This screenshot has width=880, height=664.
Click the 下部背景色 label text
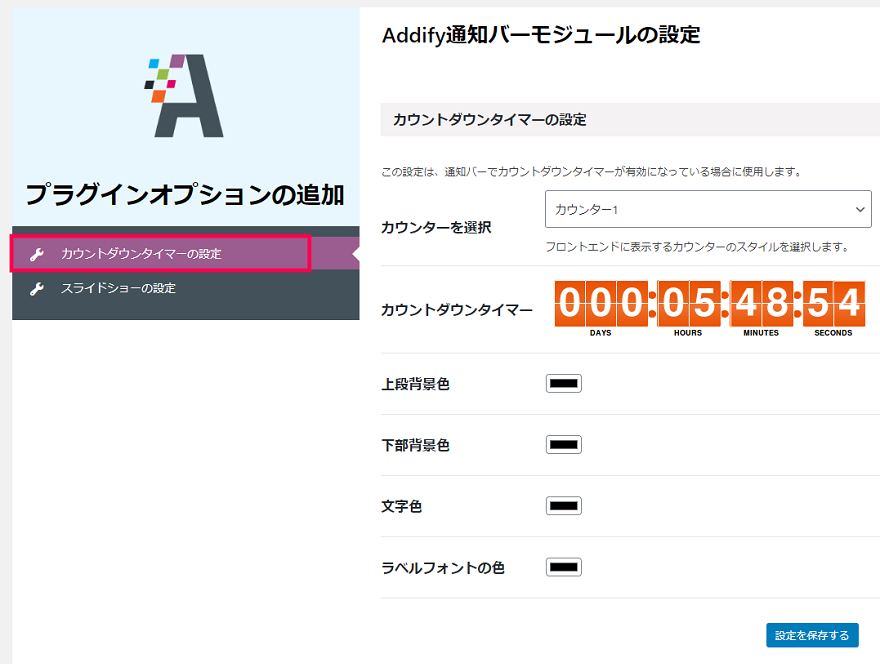coord(415,445)
